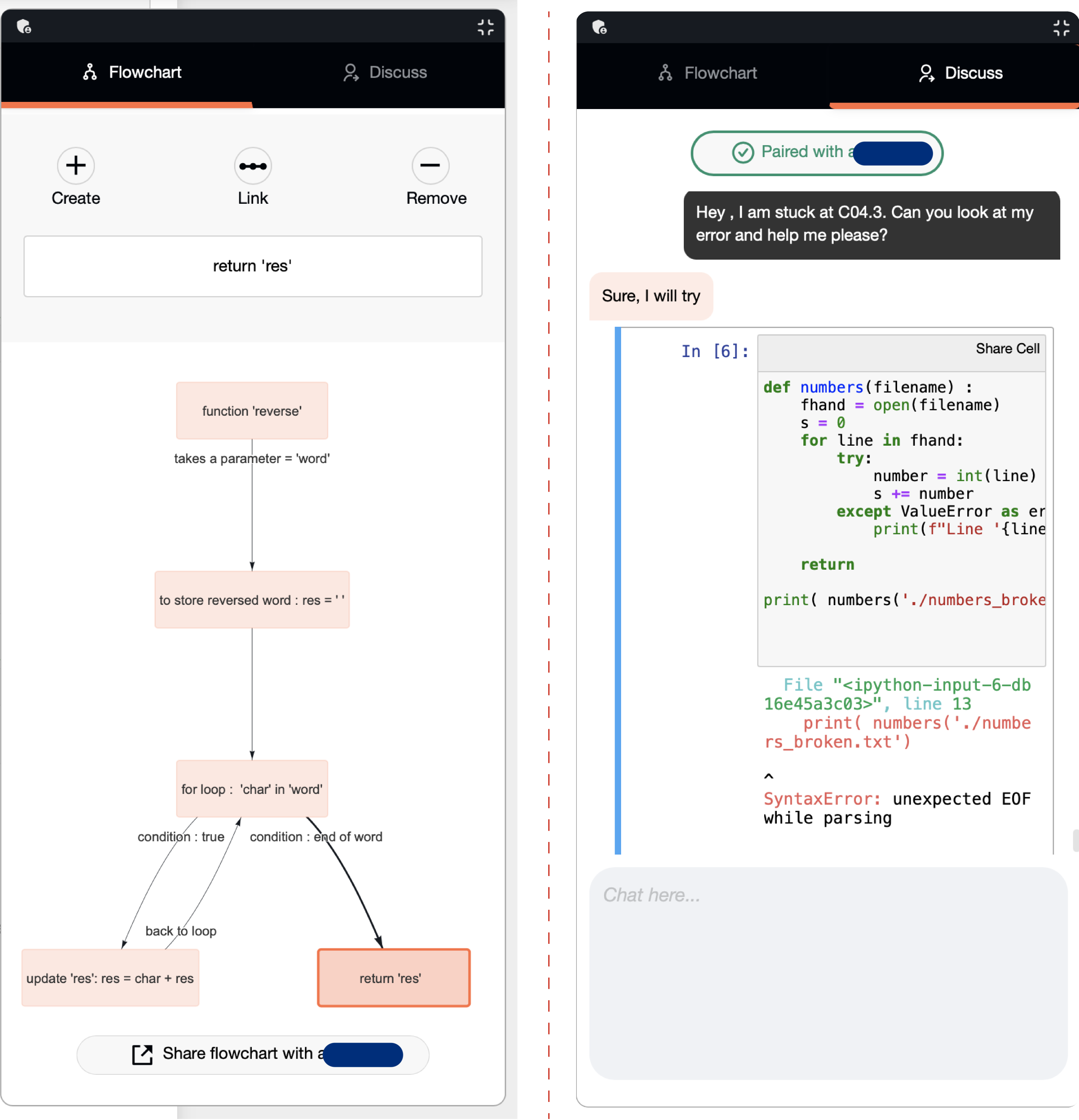The image size is (1079, 1120).
Task: Click the share export icon near bottom
Action: click(x=142, y=1054)
